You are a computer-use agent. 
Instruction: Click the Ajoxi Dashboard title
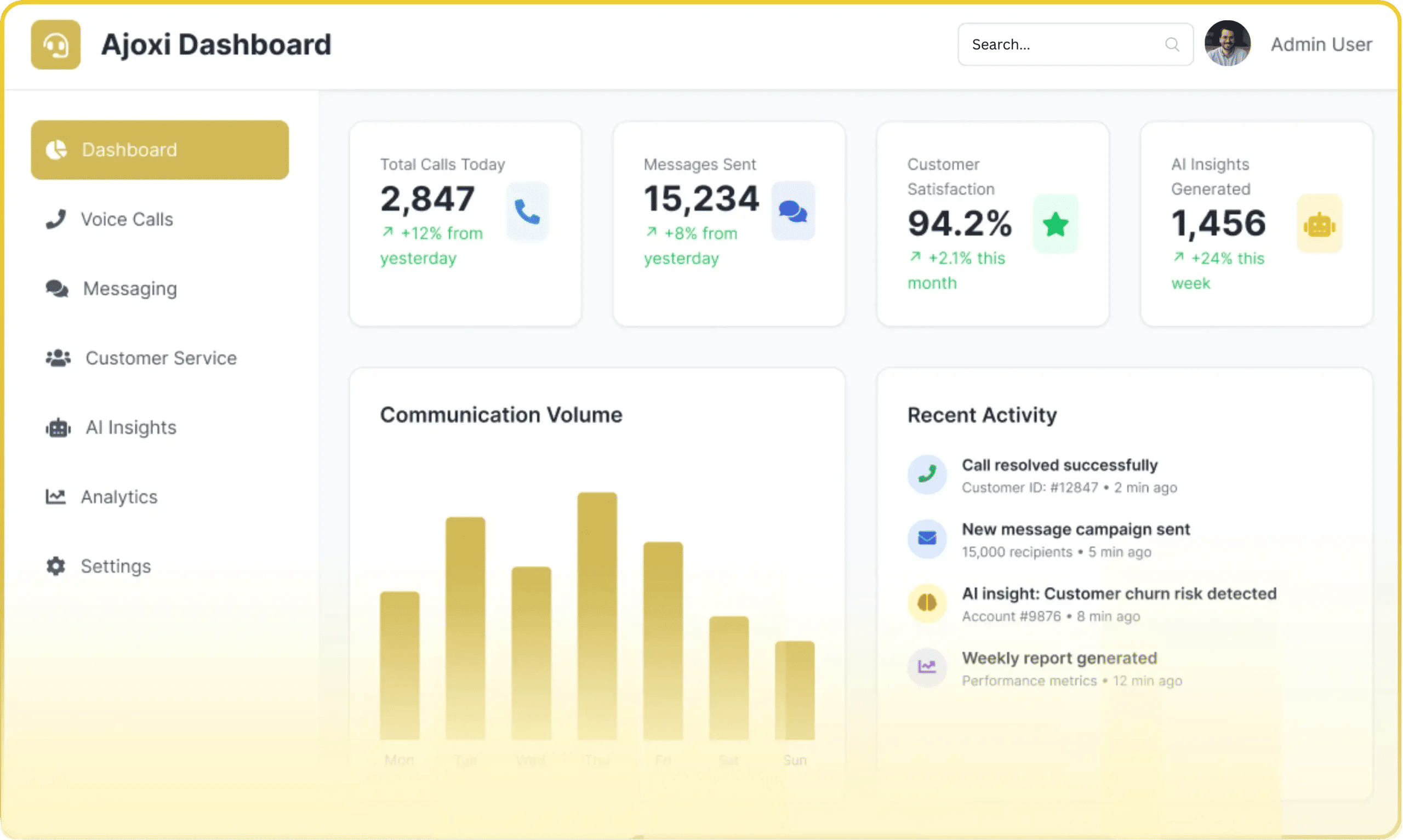(216, 45)
